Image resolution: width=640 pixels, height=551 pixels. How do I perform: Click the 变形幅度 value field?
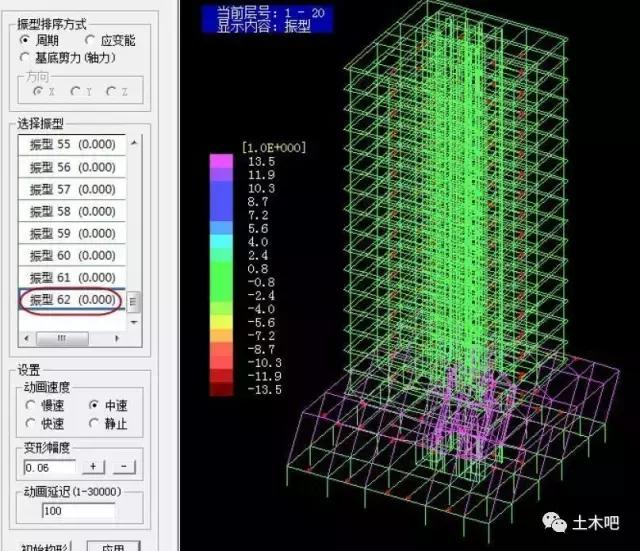[x=49, y=468]
